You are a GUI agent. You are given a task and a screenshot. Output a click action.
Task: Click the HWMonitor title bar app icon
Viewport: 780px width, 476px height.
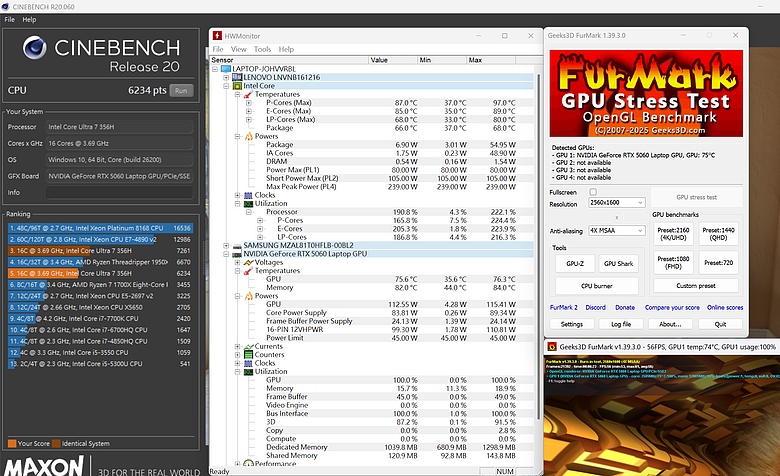[x=217, y=36]
